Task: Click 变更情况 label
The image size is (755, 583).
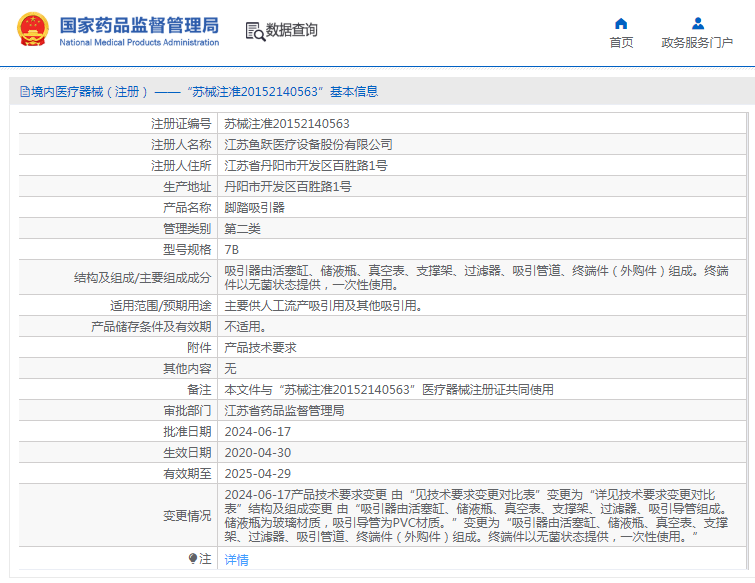Action: tap(187, 516)
